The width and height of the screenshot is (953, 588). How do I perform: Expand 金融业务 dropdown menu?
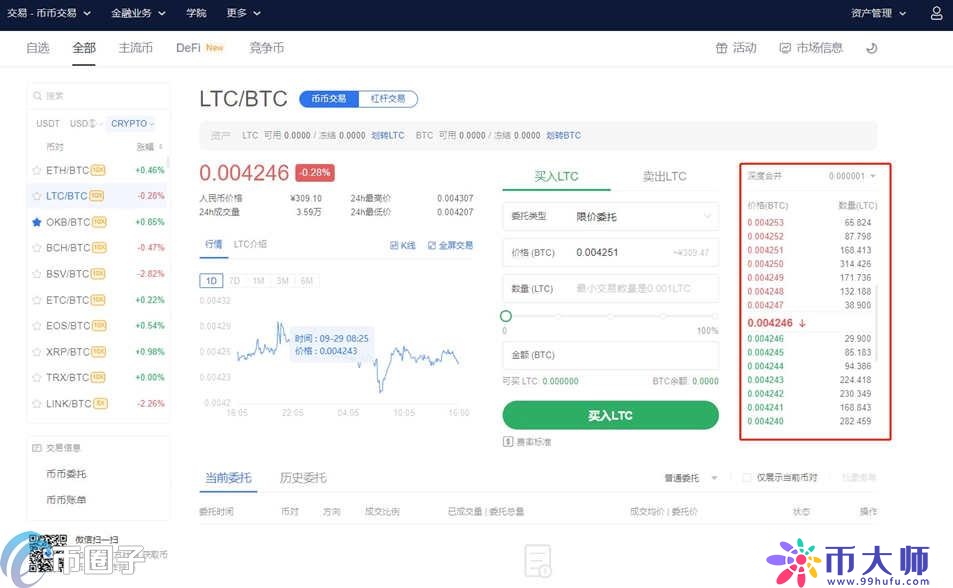click(138, 13)
